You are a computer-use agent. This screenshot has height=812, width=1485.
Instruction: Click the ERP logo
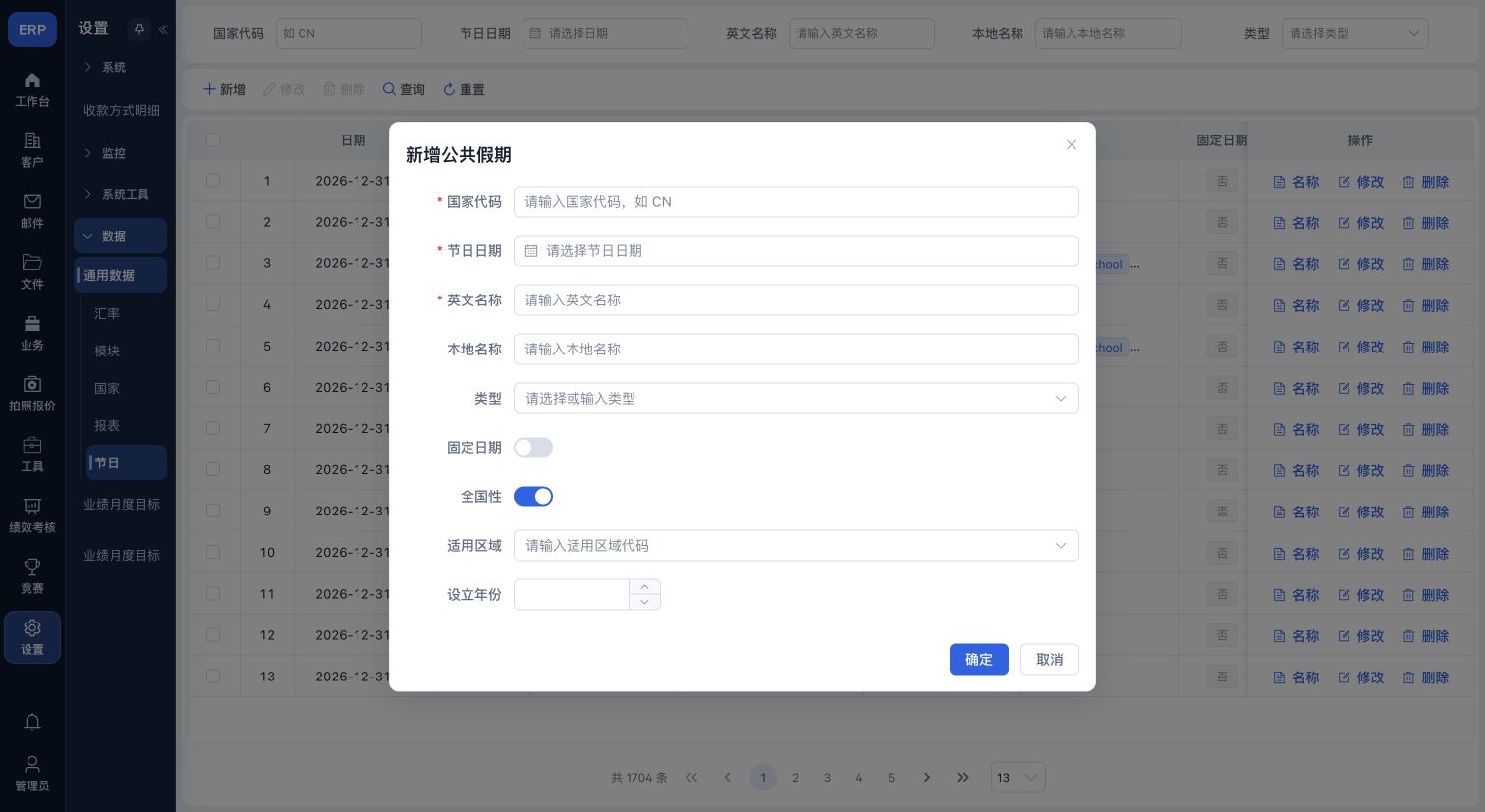pos(32,29)
